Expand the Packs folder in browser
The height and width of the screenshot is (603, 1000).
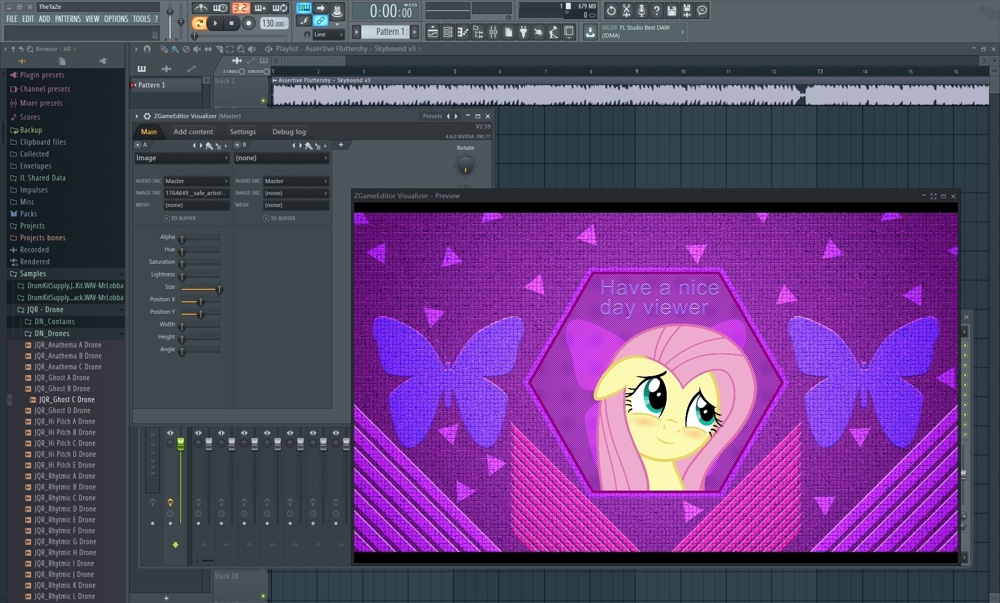[x=28, y=214]
